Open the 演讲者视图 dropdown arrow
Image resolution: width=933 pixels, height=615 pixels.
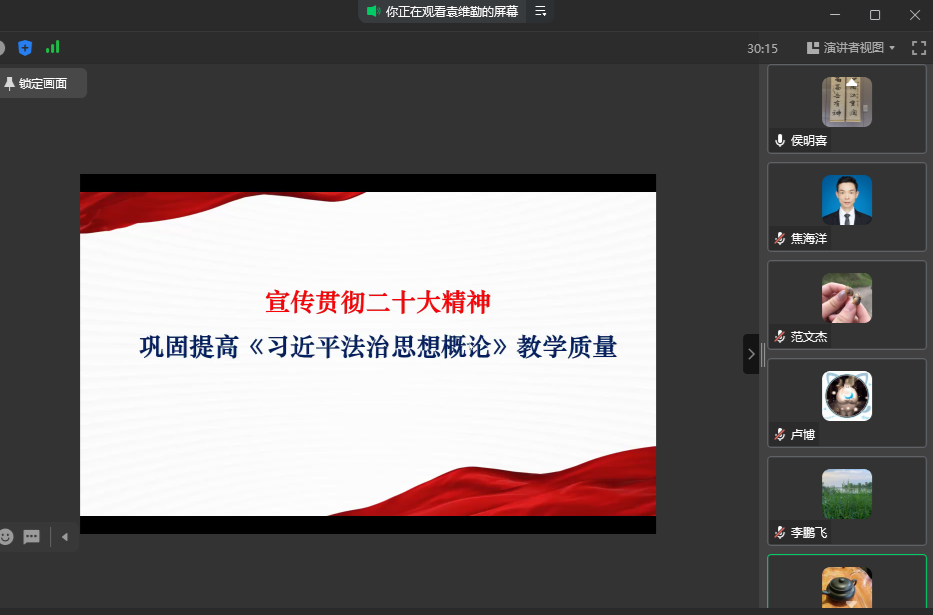point(894,47)
